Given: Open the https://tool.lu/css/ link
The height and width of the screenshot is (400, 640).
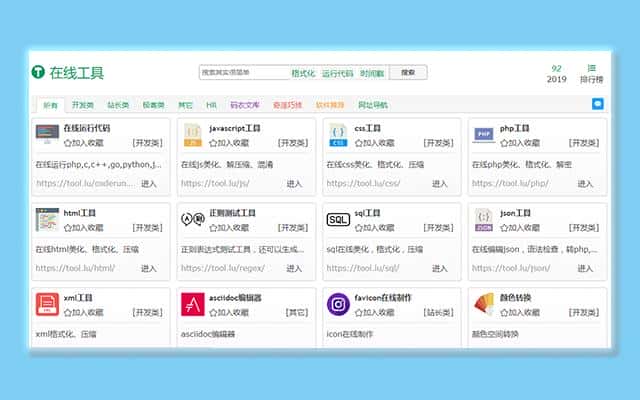Looking at the screenshot, I should click(x=363, y=183).
